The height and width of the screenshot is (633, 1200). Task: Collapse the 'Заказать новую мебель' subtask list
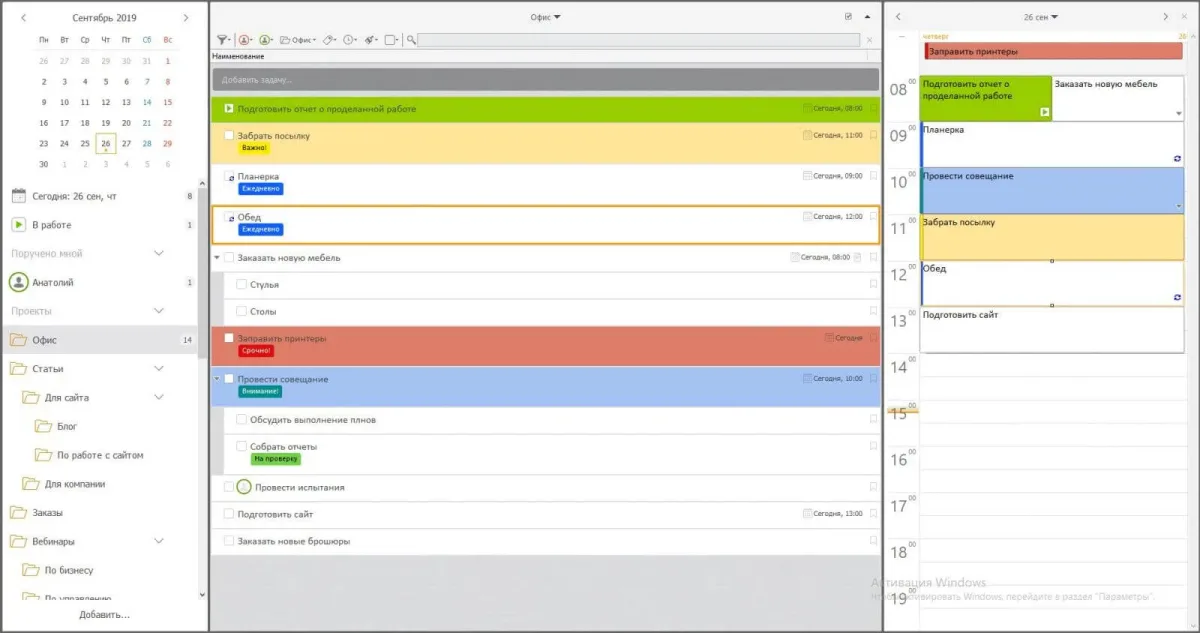click(217, 257)
